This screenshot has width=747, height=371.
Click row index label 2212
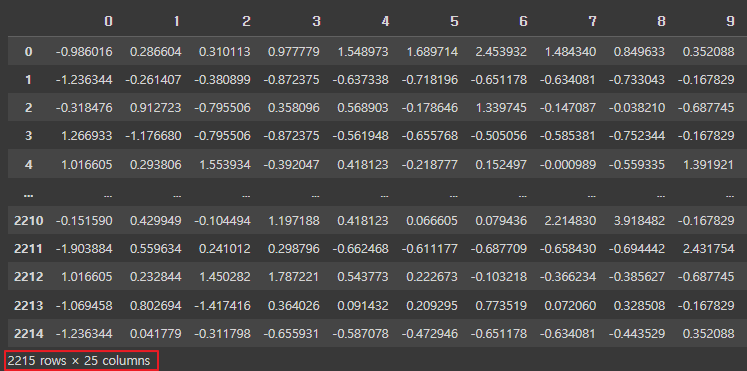[29, 277]
